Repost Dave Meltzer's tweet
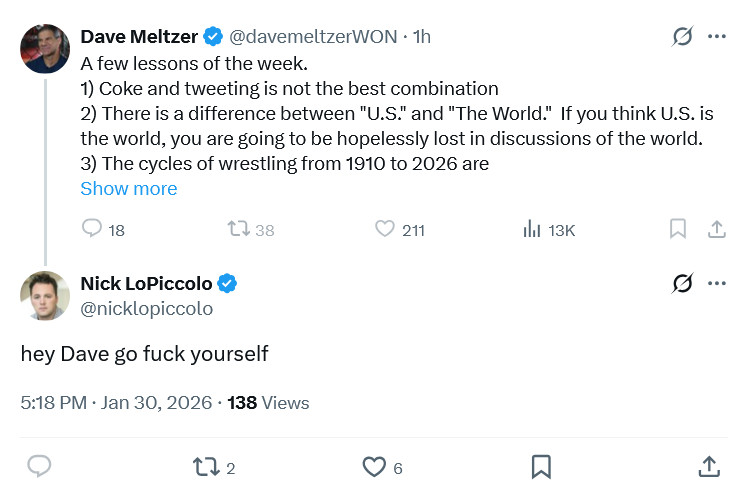This screenshot has height=496, width=748. 239,229
